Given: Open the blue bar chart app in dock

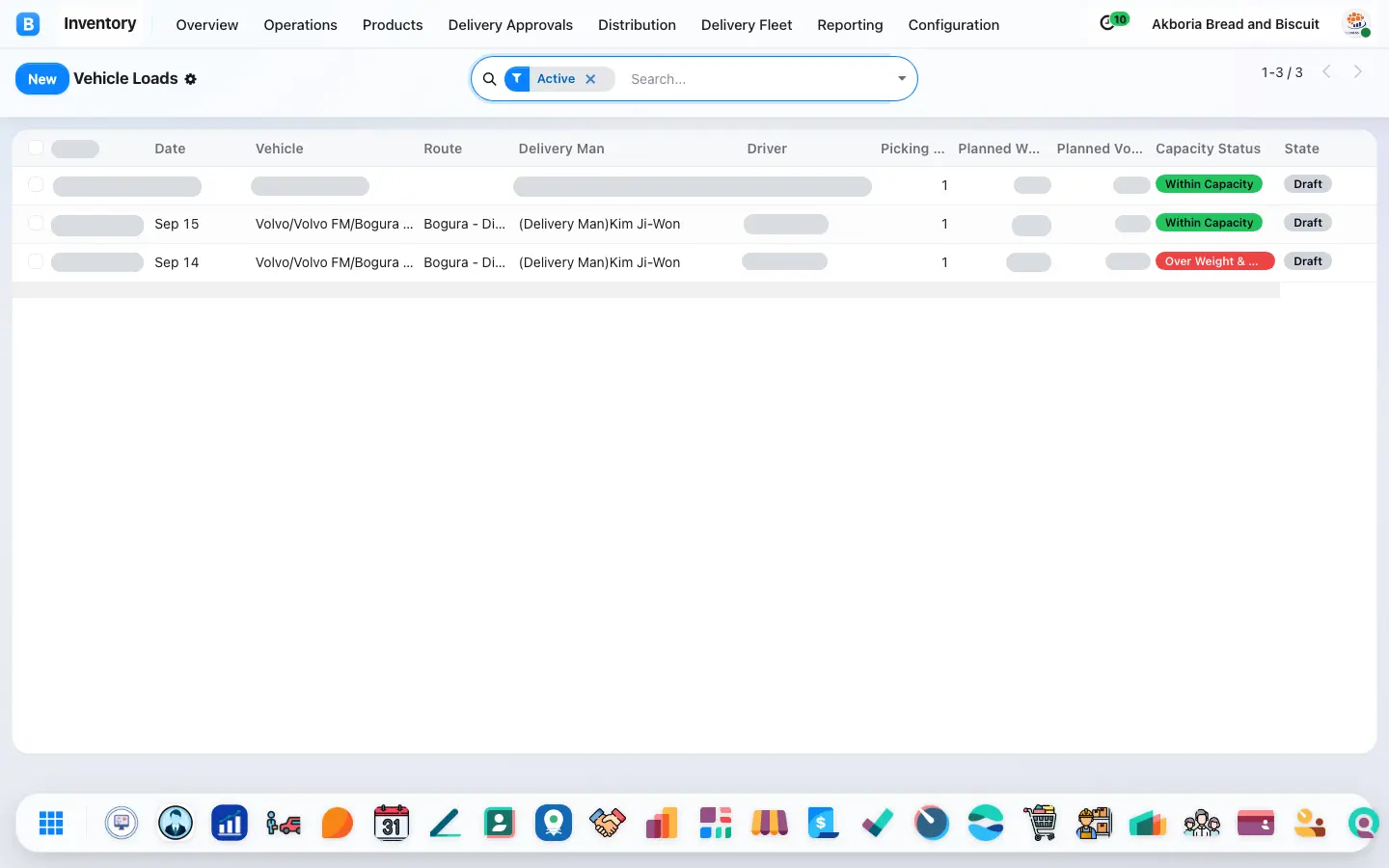Looking at the screenshot, I should click(x=230, y=823).
